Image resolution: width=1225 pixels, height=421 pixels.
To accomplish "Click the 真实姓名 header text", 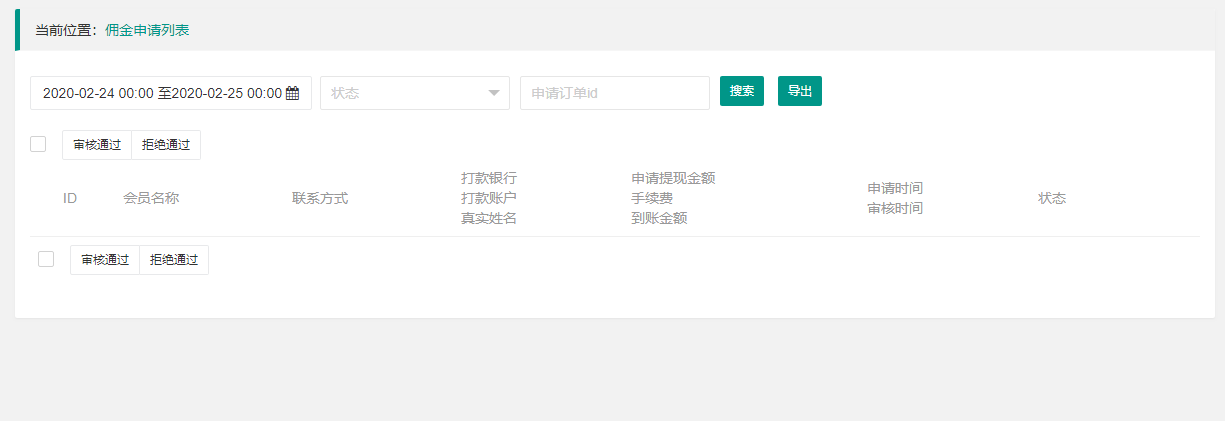I will (489, 218).
